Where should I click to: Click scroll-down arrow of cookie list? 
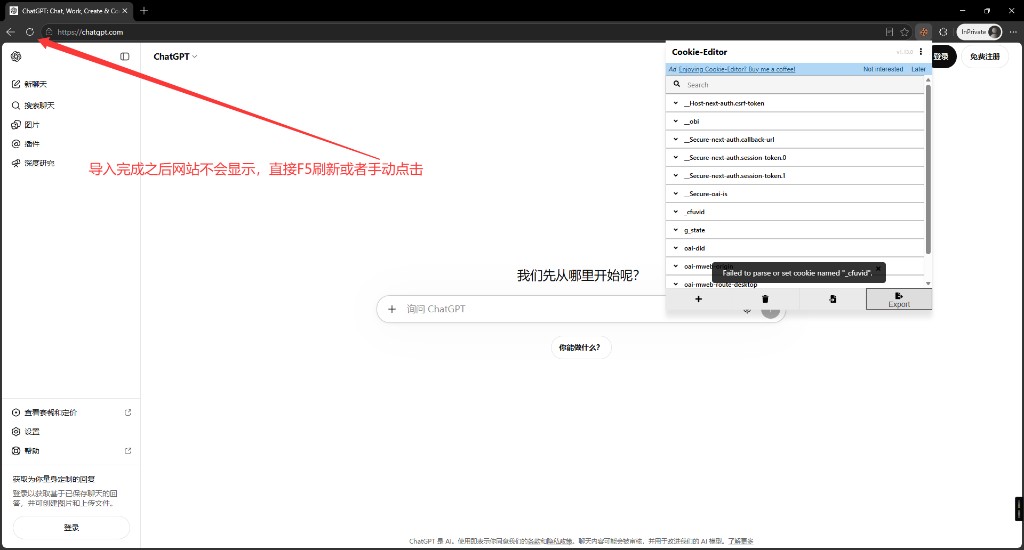coord(928,283)
